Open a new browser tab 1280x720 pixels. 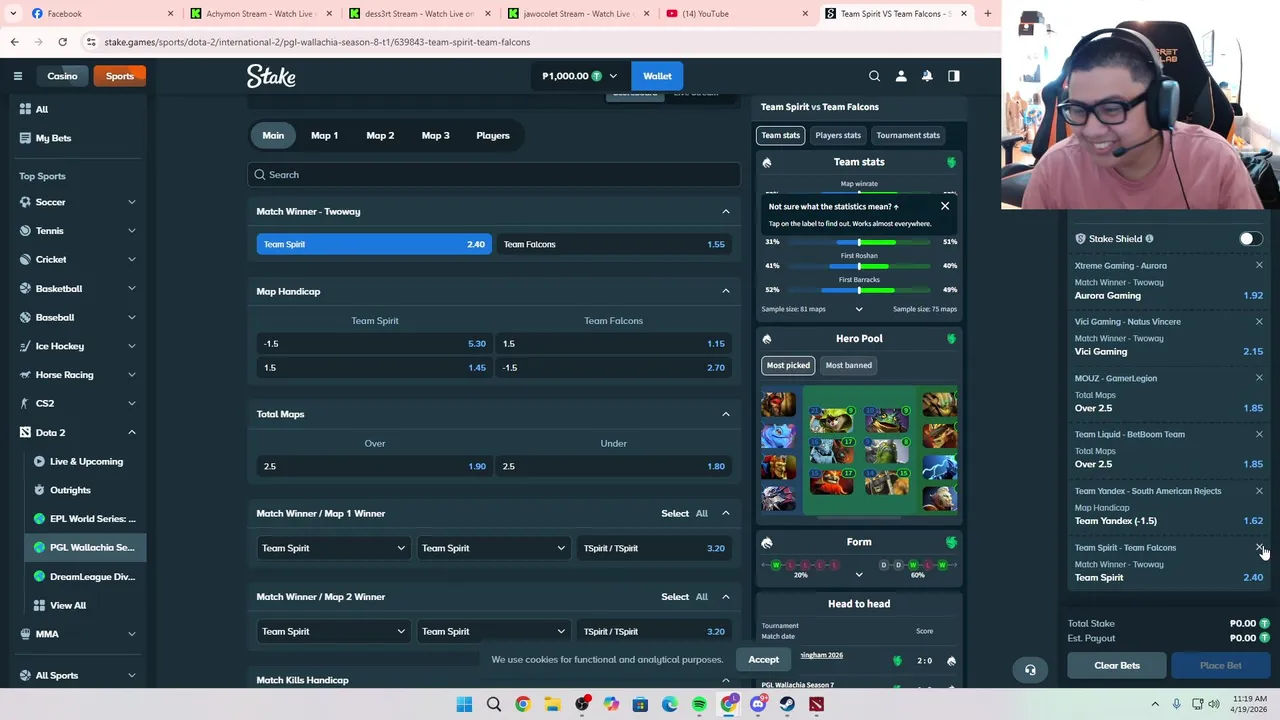pos(987,13)
